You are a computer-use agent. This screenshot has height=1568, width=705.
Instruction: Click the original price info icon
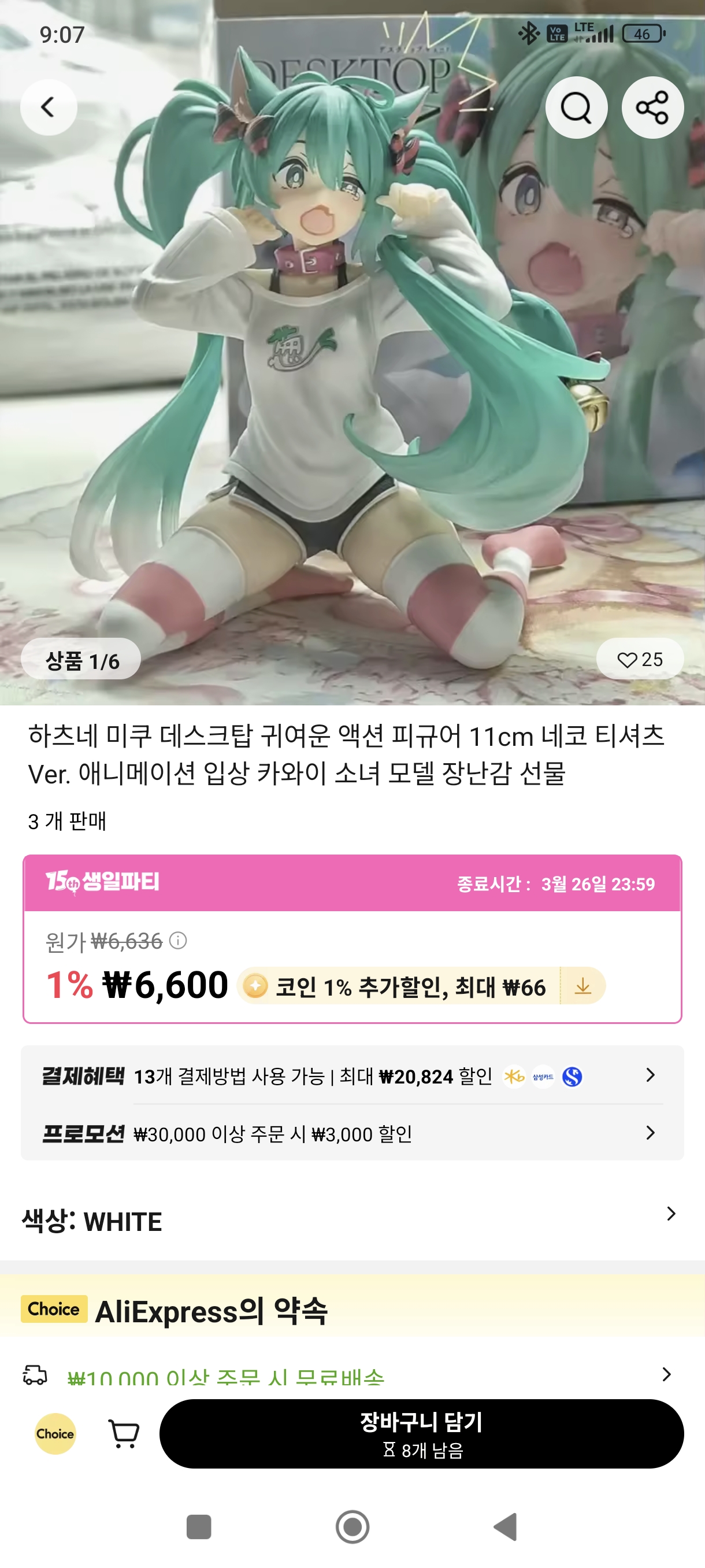point(177,941)
